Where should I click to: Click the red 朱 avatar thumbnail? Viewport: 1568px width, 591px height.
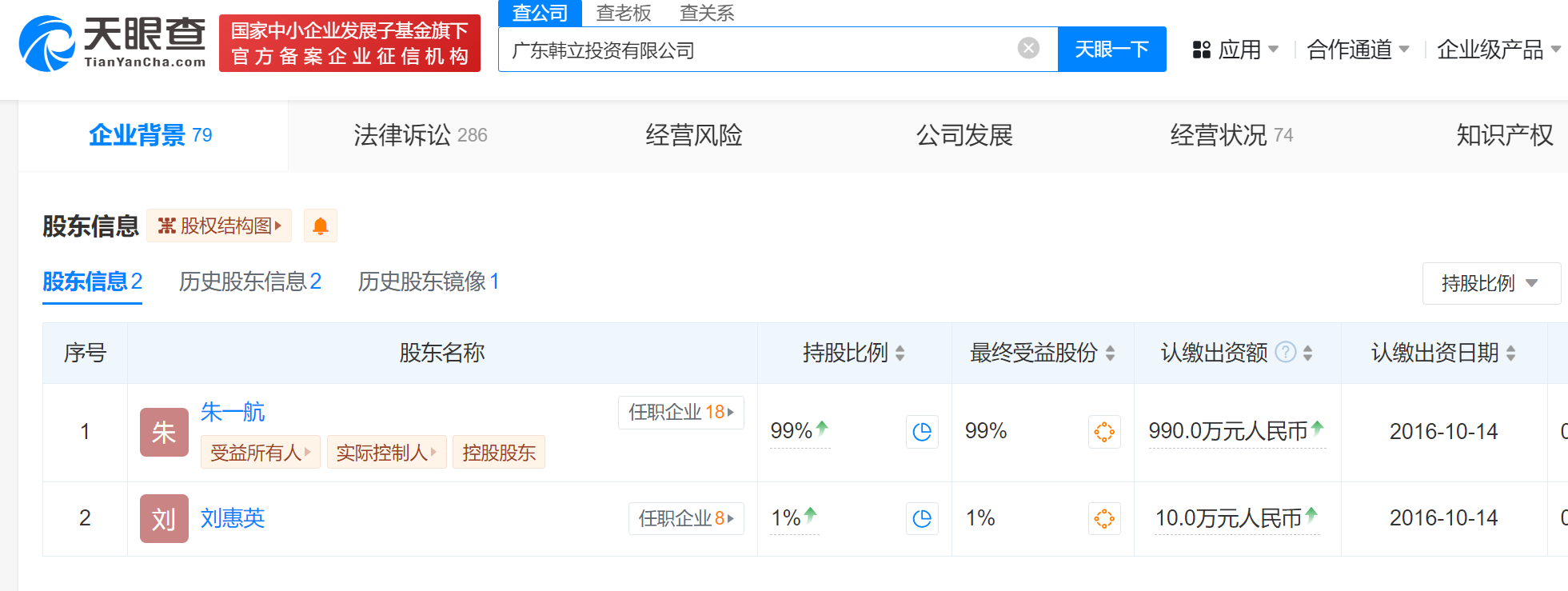[164, 433]
